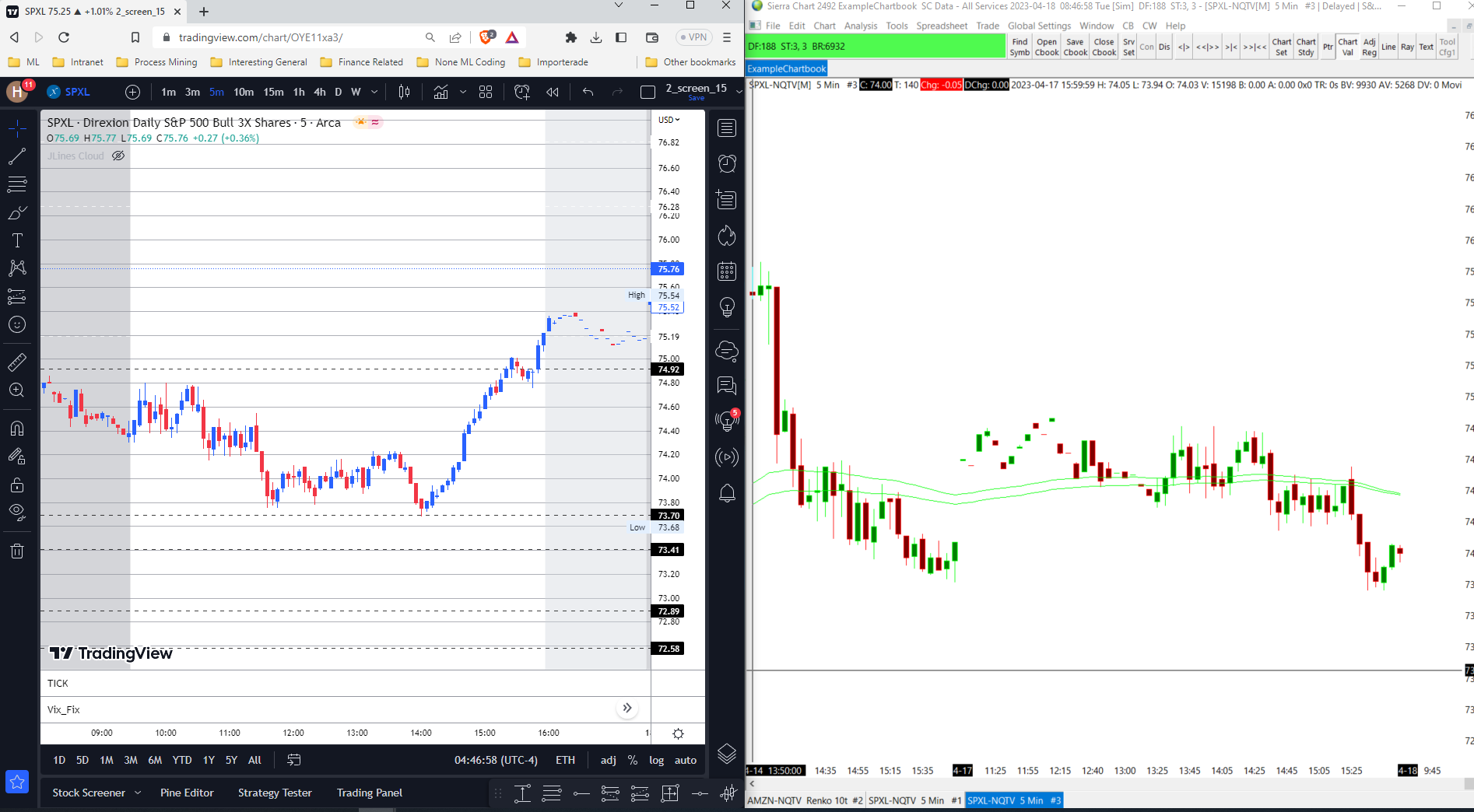This screenshot has width=1474, height=812.
Task: Open the browser tab search dropdown
Action: coord(619,5)
